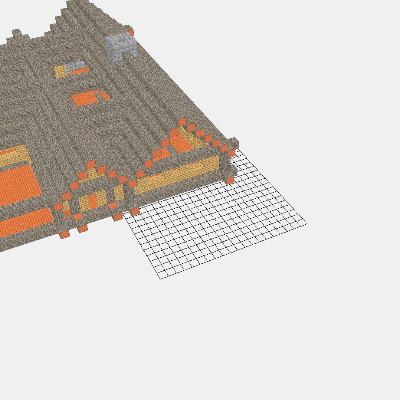400x400 pixels.
Task: Select tan panel with orange stripe in small dormer
Action: click(x=94, y=200)
